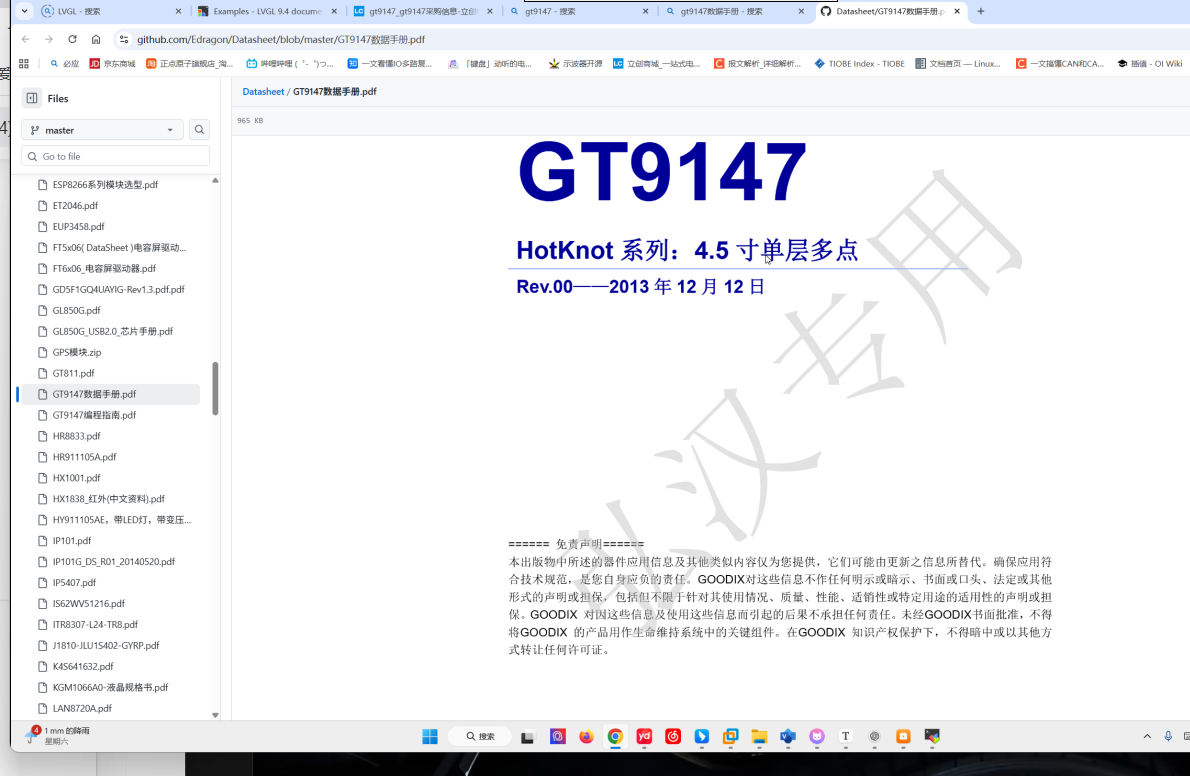1190x776 pixels.
Task: Open the 哔哩哔哩 bookmark
Action: tap(290, 64)
